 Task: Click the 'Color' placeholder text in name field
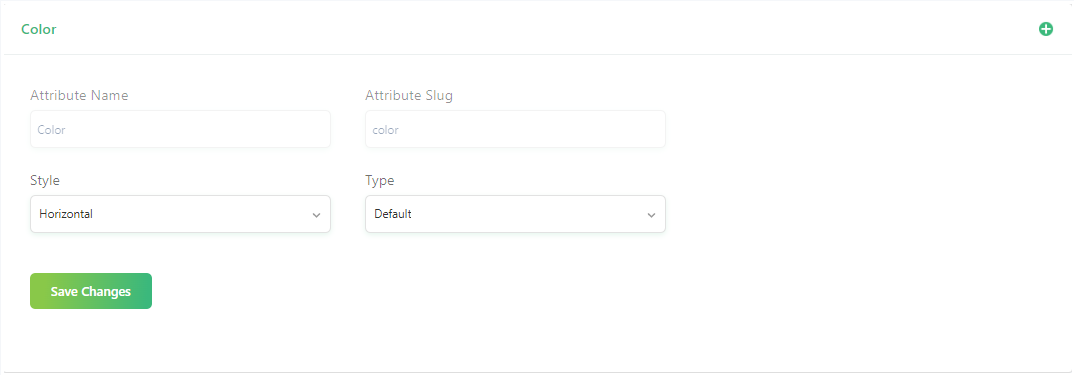pyautogui.click(x=51, y=130)
